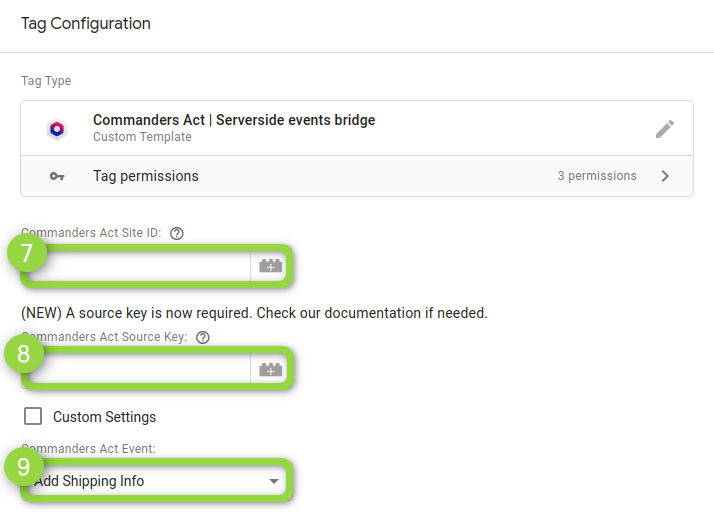
Task: Click the Custom Settings label text
Action: [104, 417]
